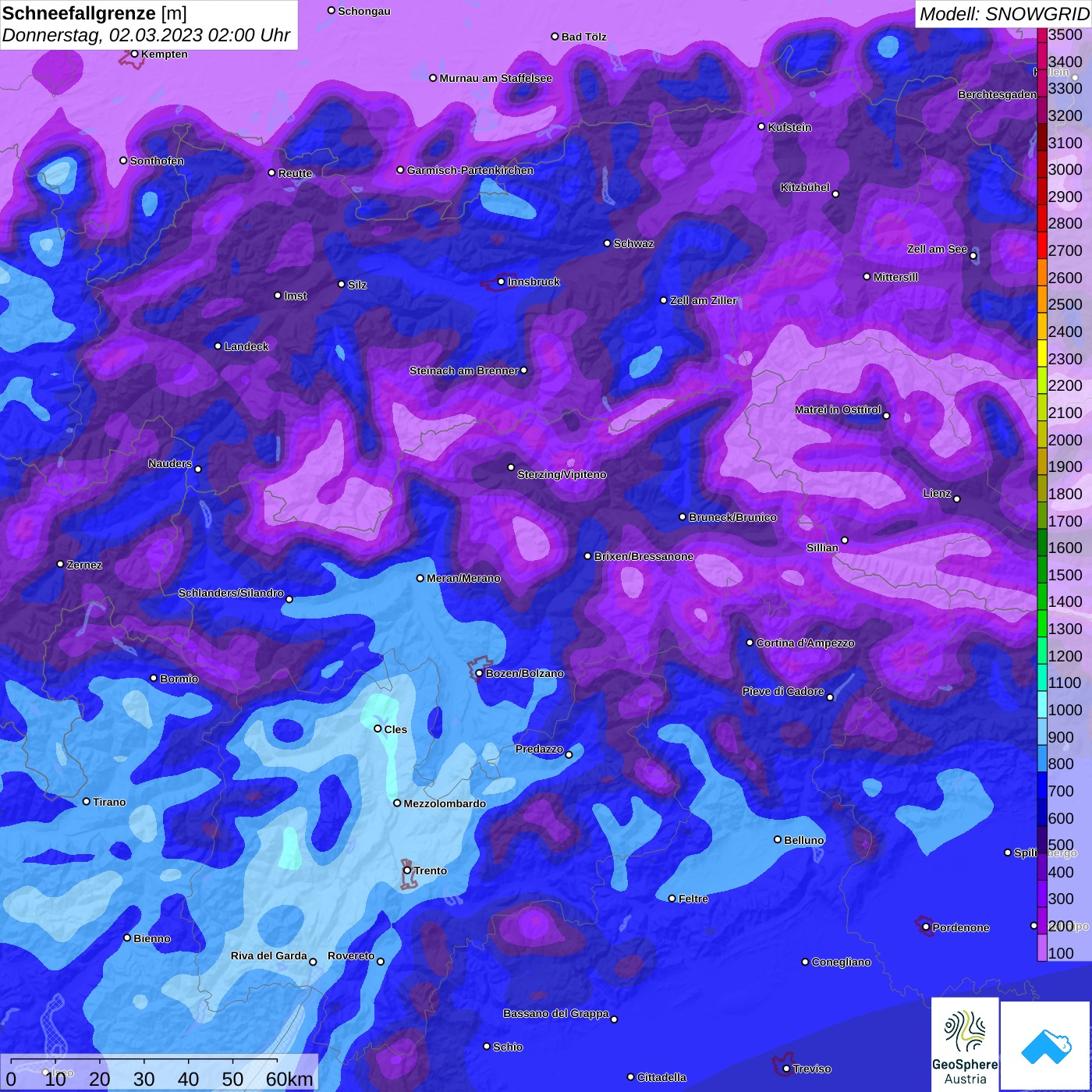Image resolution: width=1092 pixels, height=1092 pixels.
Task: Click the cyan legend swatch beside 1000
Action: click(x=1041, y=704)
